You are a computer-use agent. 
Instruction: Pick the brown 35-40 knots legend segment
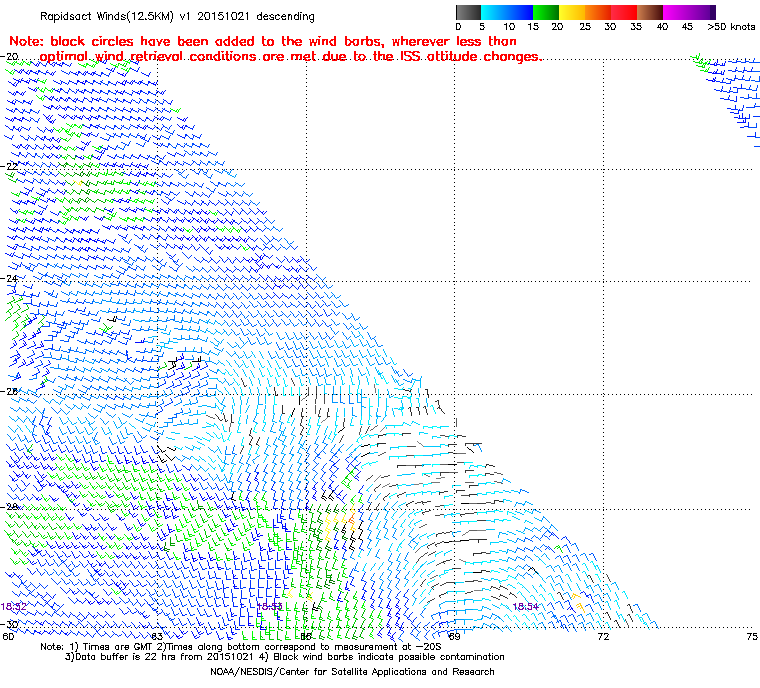650,12
